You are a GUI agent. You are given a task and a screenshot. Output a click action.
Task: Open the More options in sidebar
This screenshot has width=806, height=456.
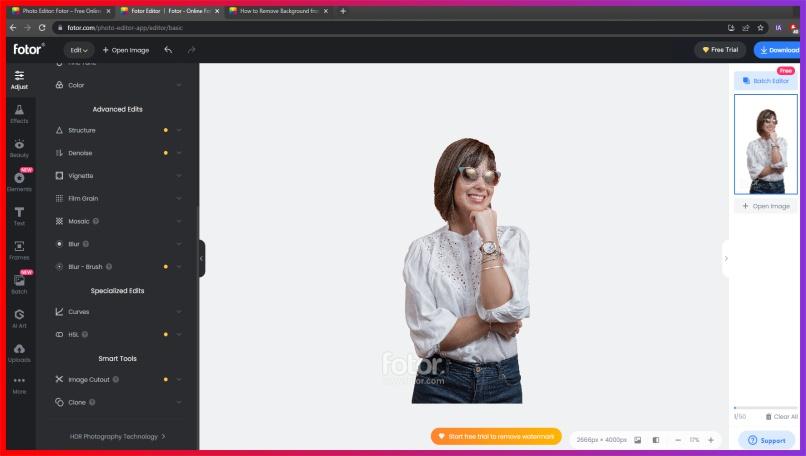19,385
